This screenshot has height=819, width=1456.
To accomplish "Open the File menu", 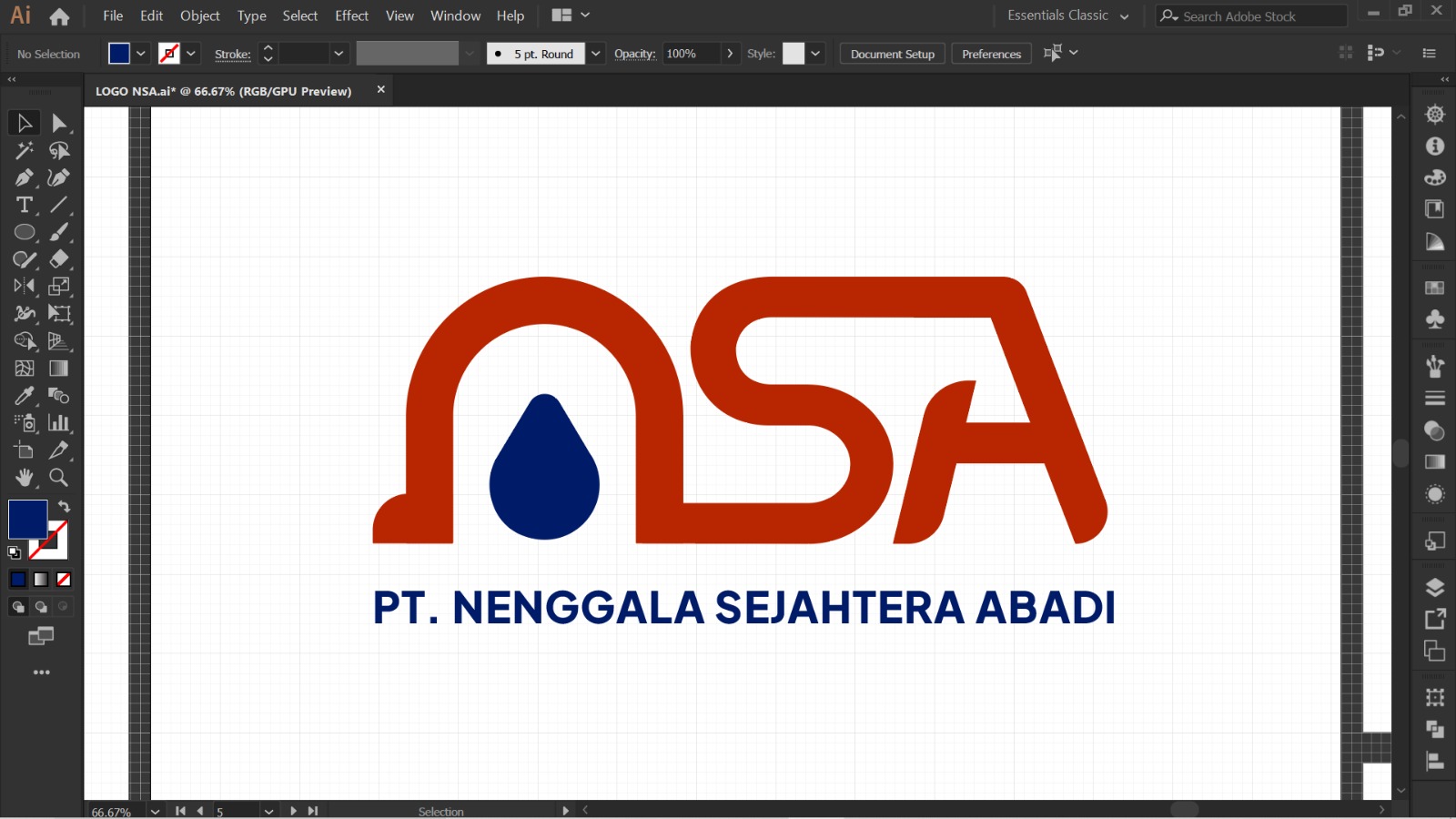I will [x=113, y=15].
